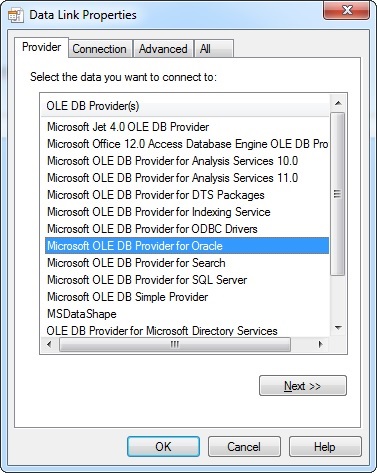The height and width of the screenshot is (473, 377).
Task: Open Help for the dialog
Action: (x=325, y=447)
